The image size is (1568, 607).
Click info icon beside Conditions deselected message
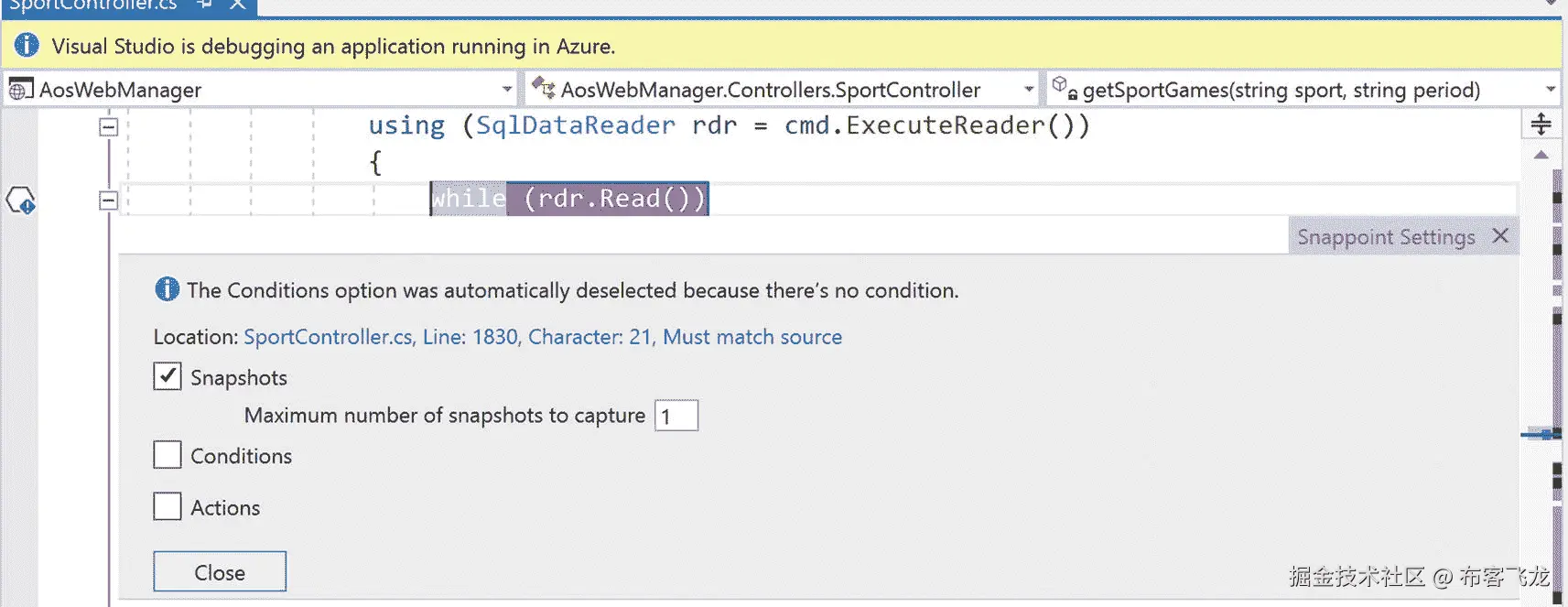click(167, 289)
